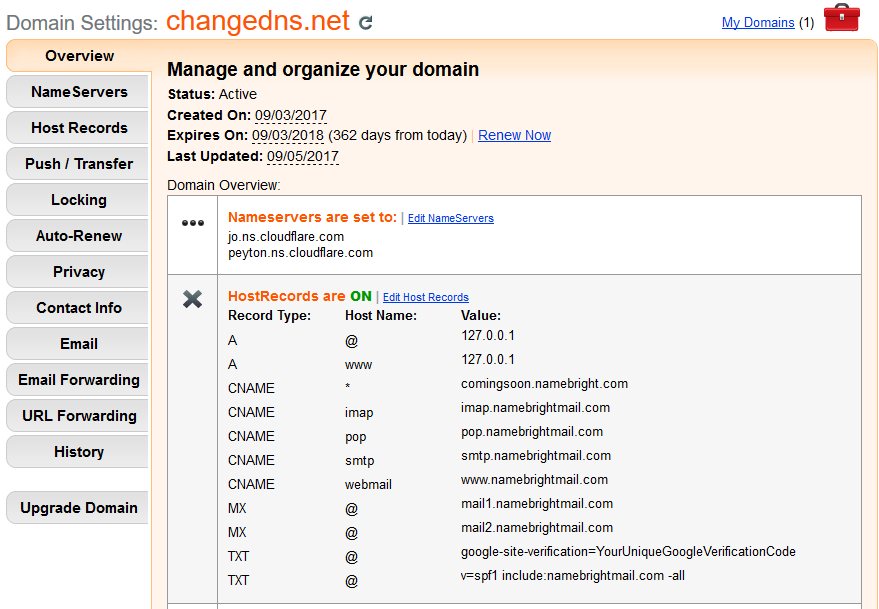Image resolution: width=879 pixels, height=609 pixels.
Task: Open the red toolbox icon
Action: click(841, 19)
